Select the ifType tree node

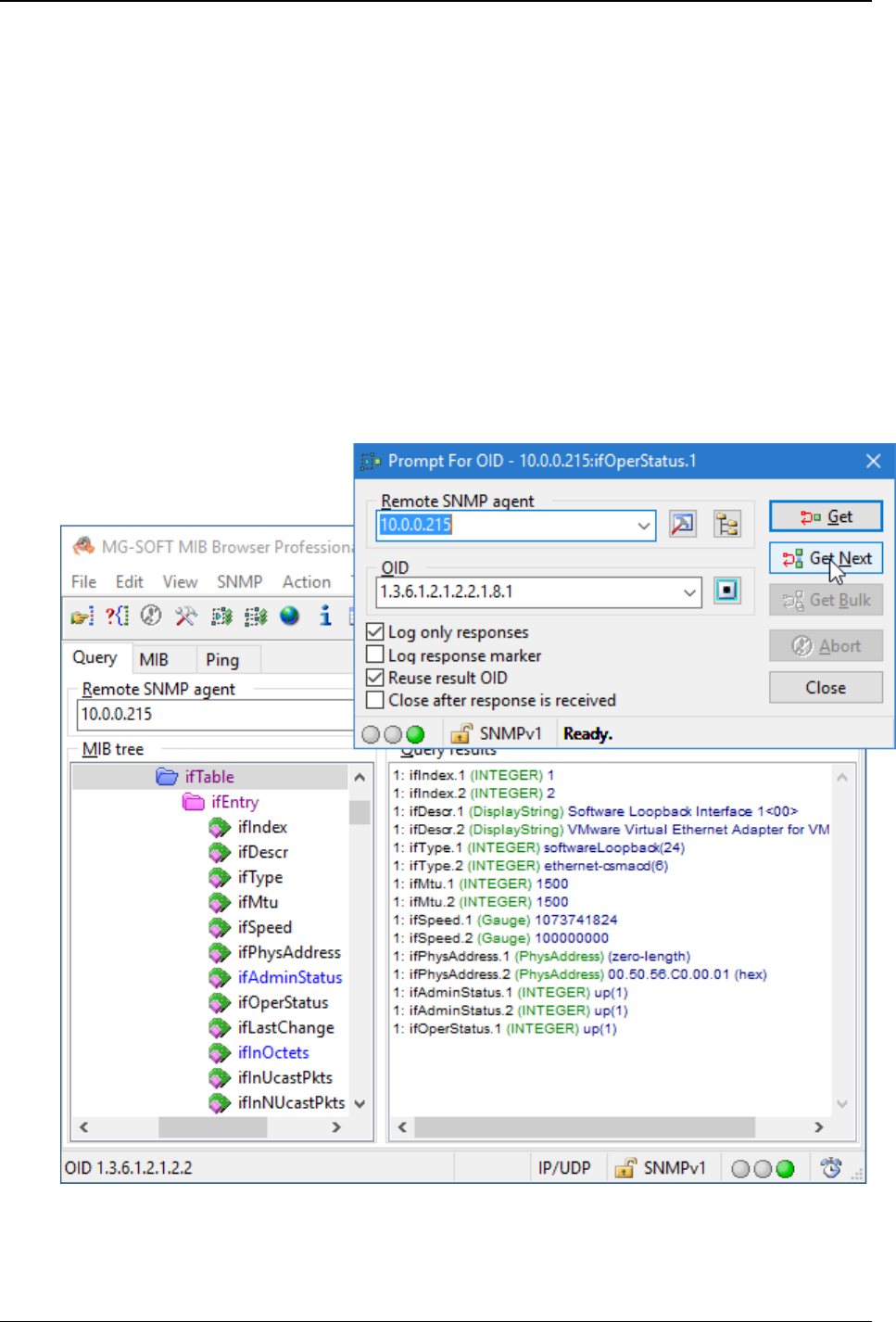pyautogui.click(x=260, y=877)
